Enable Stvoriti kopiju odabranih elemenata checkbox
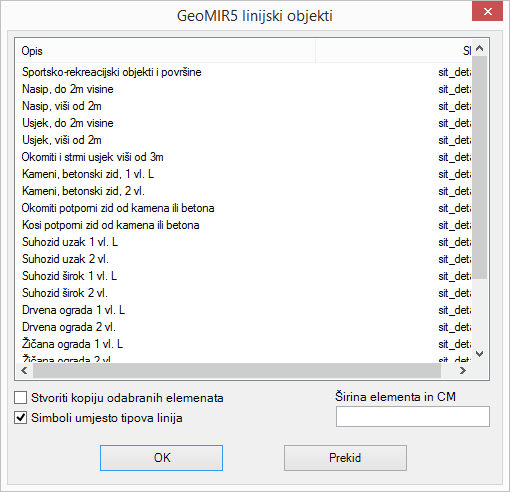This screenshot has height=492, width=510. click(21, 398)
